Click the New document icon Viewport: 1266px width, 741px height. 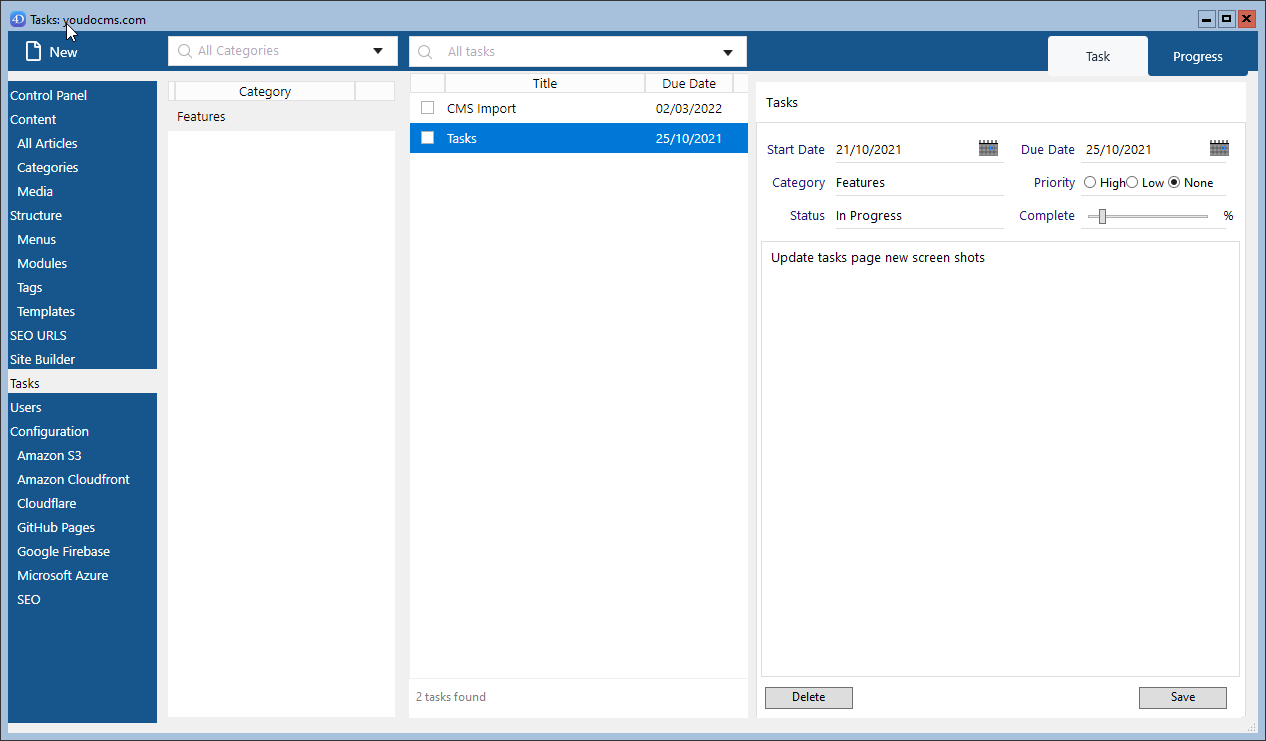33,52
